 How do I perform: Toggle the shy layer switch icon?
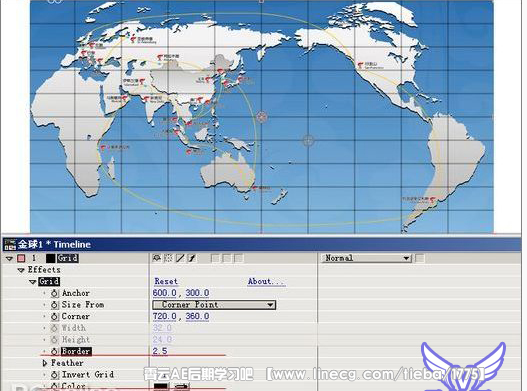[x=157, y=258]
